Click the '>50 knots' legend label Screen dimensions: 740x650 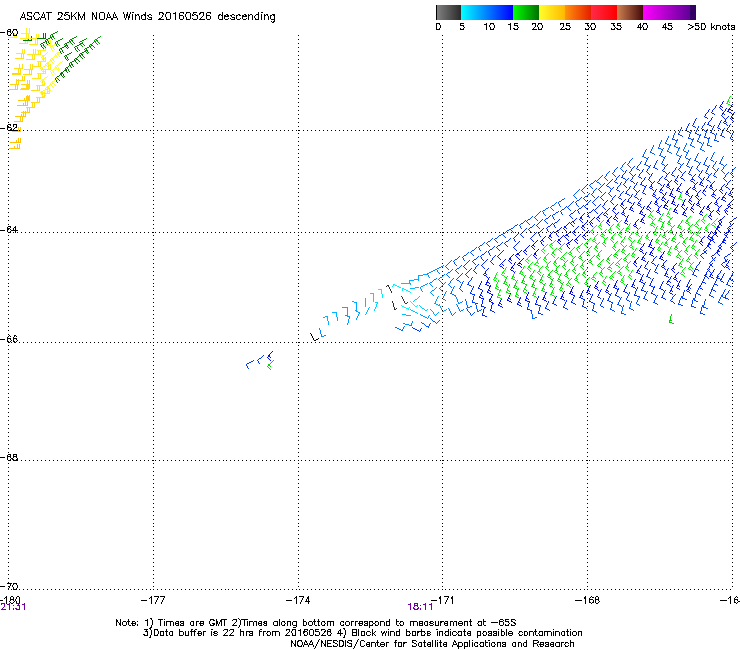[x=711, y=27]
